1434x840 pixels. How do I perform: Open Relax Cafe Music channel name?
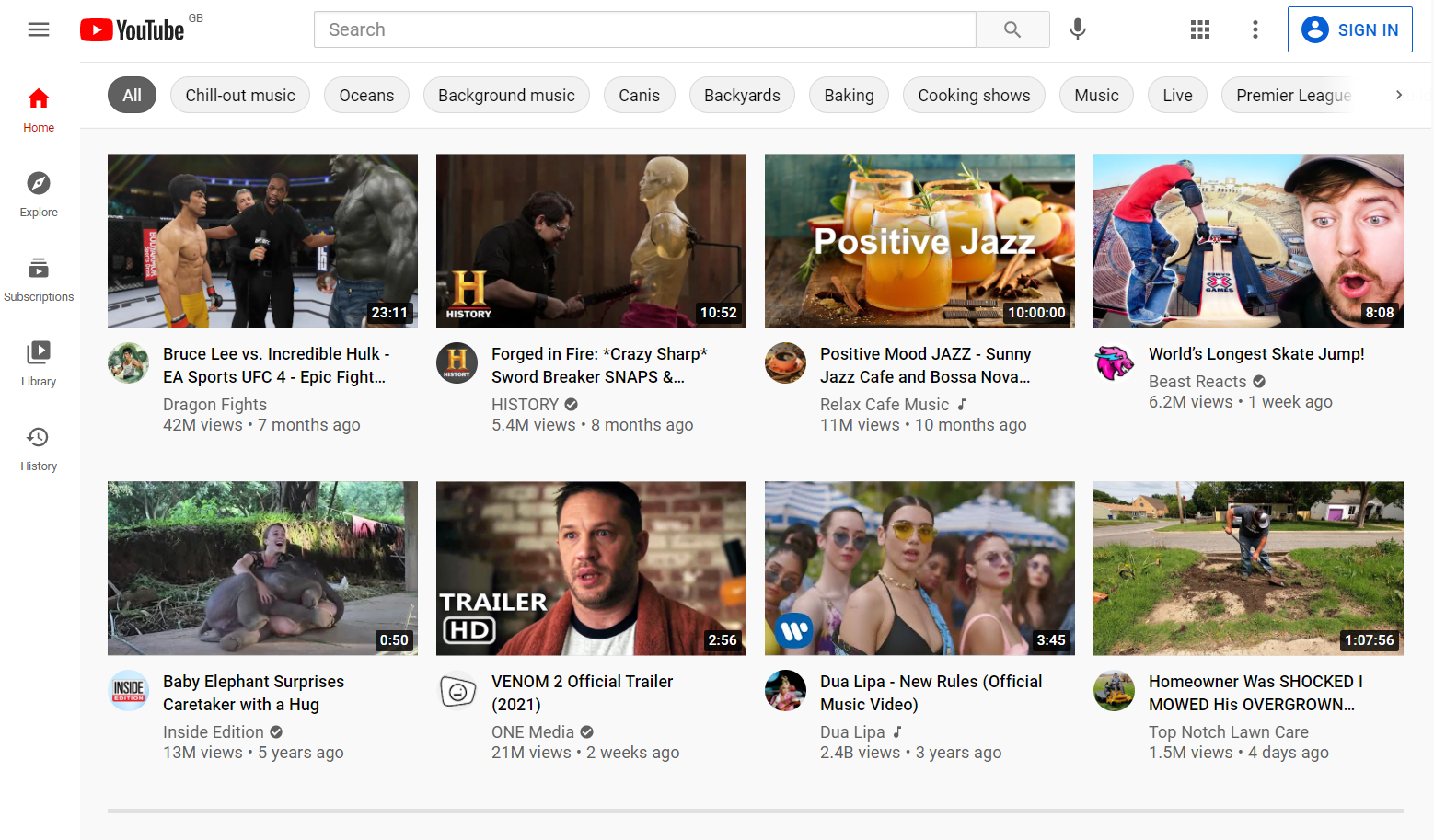885,404
